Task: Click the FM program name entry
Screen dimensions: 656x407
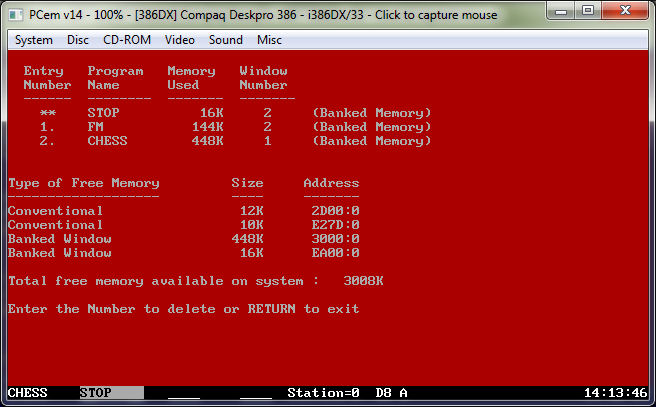Action: pyautogui.click(x=95, y=127)
